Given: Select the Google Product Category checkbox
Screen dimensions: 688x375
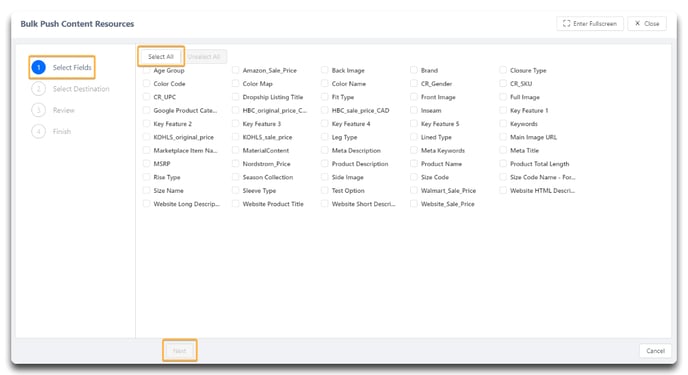Looking at the screenshot, I should click(x=147, y=110).
